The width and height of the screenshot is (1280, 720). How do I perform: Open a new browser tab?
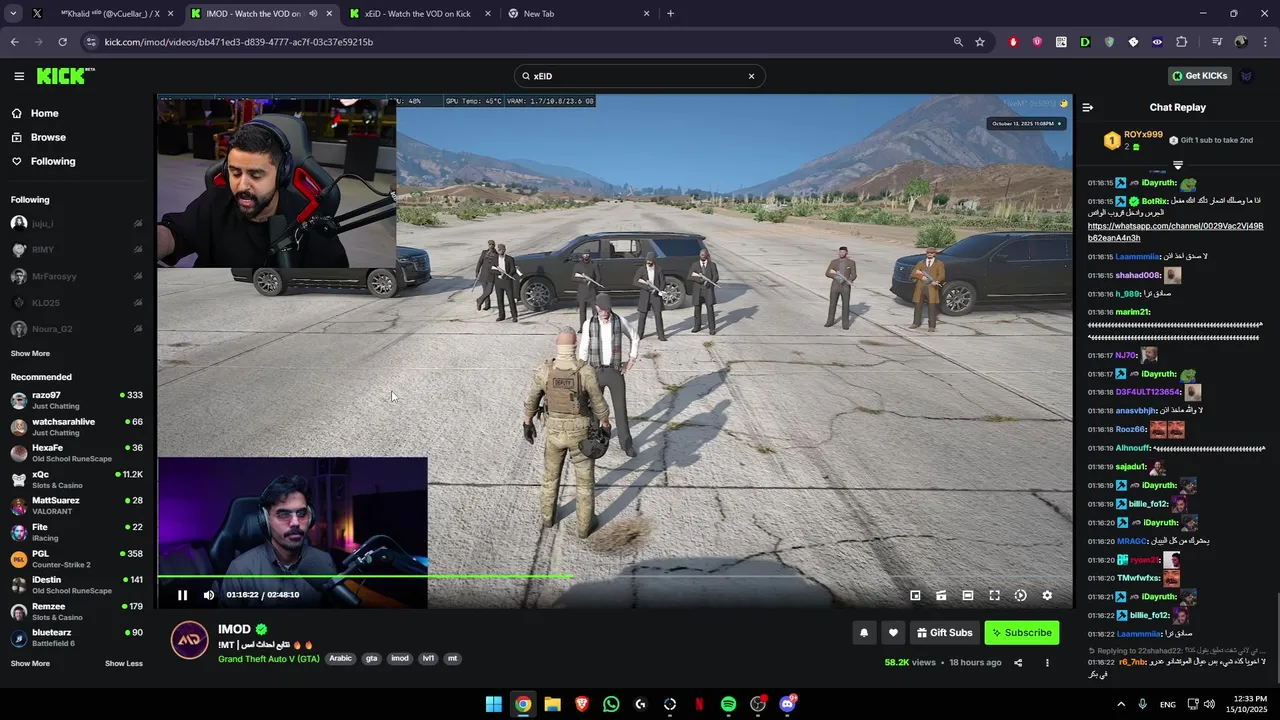pos(670,14)
